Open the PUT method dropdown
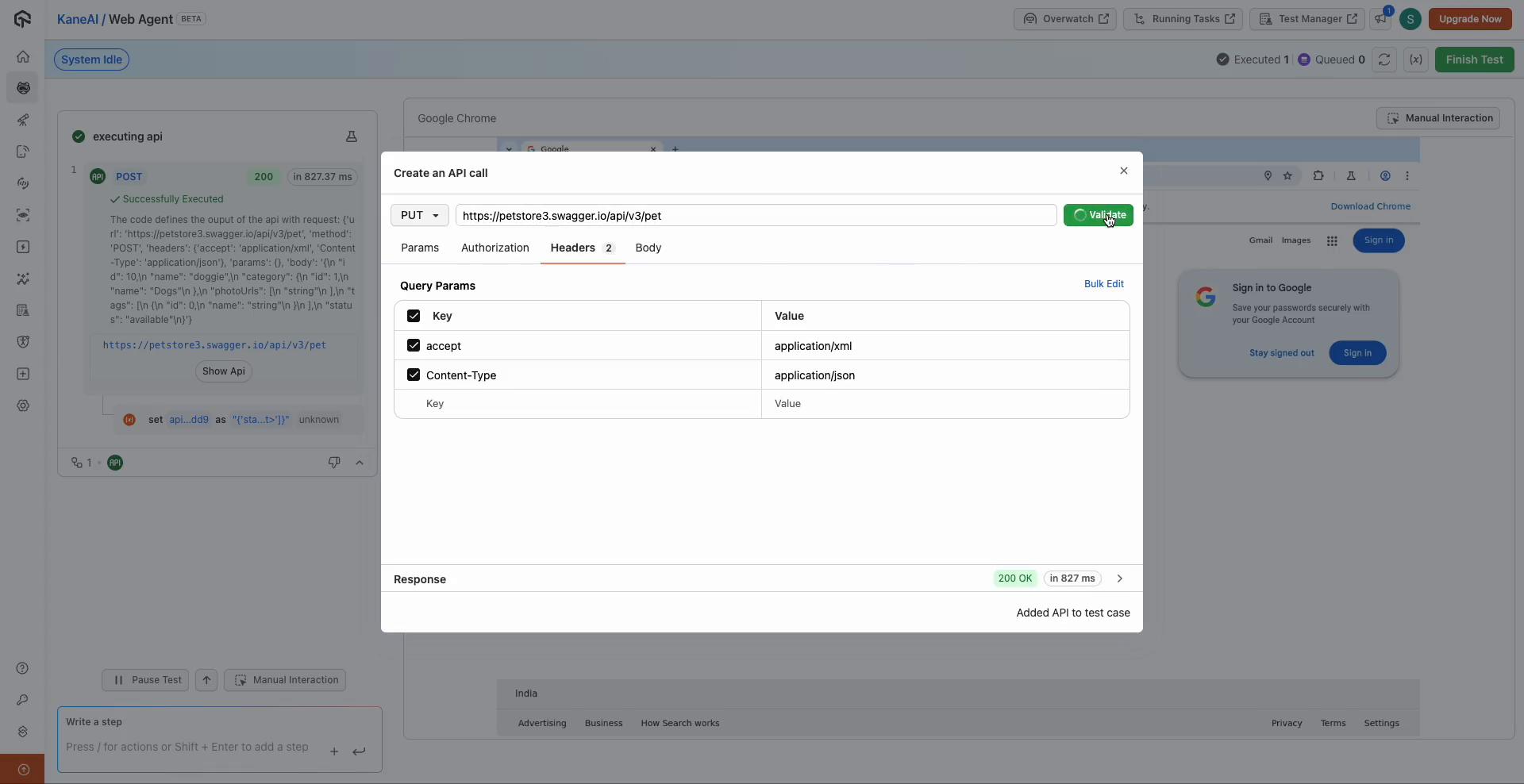Viewport: 1524px width, 784px height. coord(419,215)
